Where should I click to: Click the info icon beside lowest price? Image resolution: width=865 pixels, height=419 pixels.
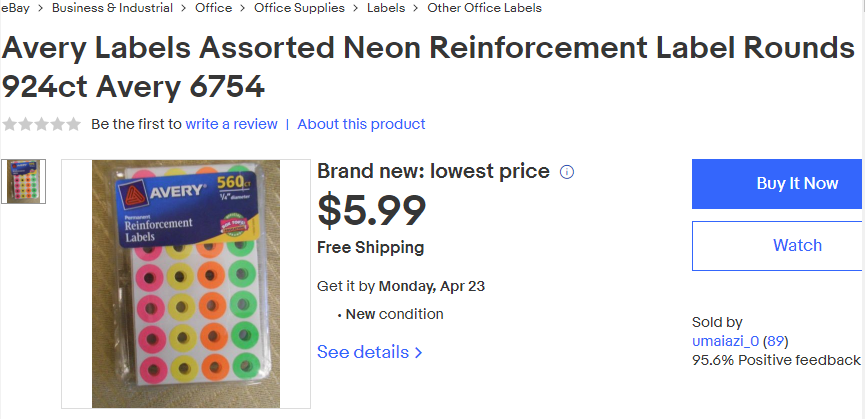click(567, 172)
